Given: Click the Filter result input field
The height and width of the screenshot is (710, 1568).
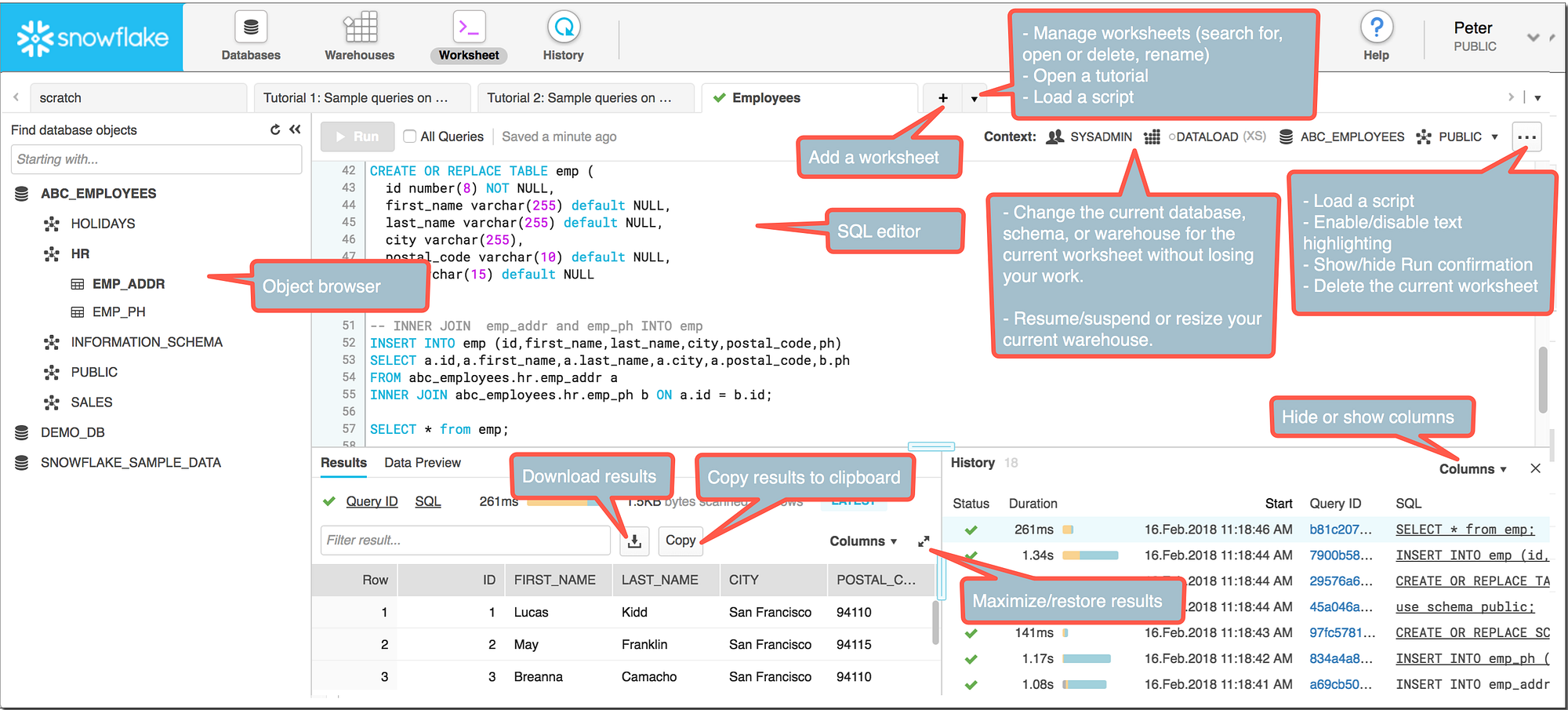Looking at the screenshot, I should 466,541.
